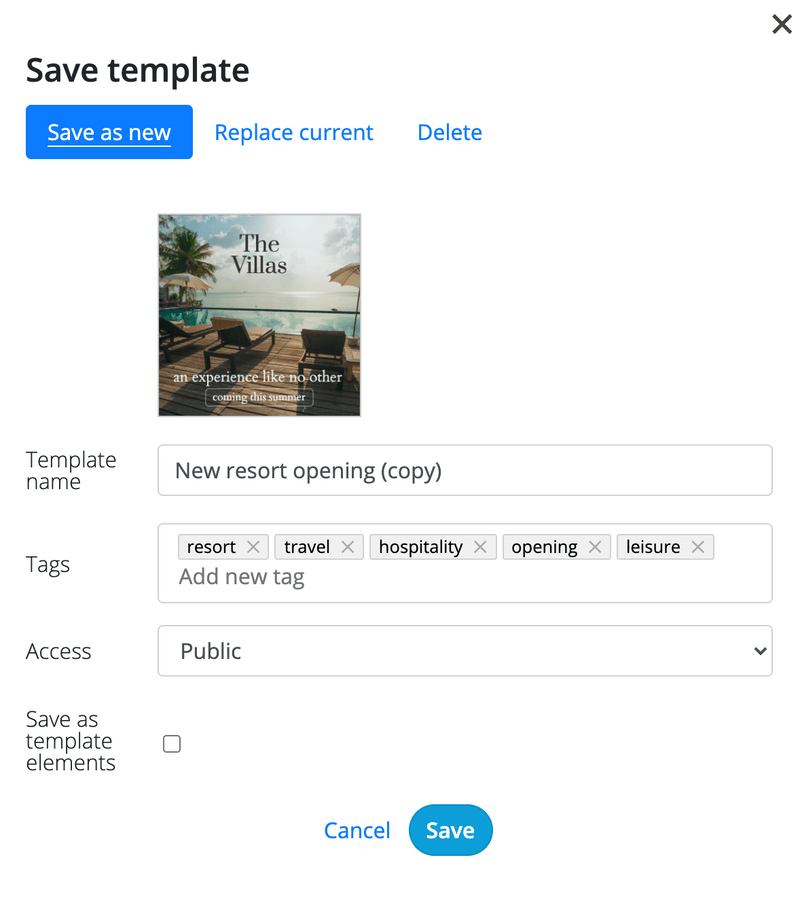The image size is (800, 905).
Task: Close the Save template dialog
Action: pos(782,24)
